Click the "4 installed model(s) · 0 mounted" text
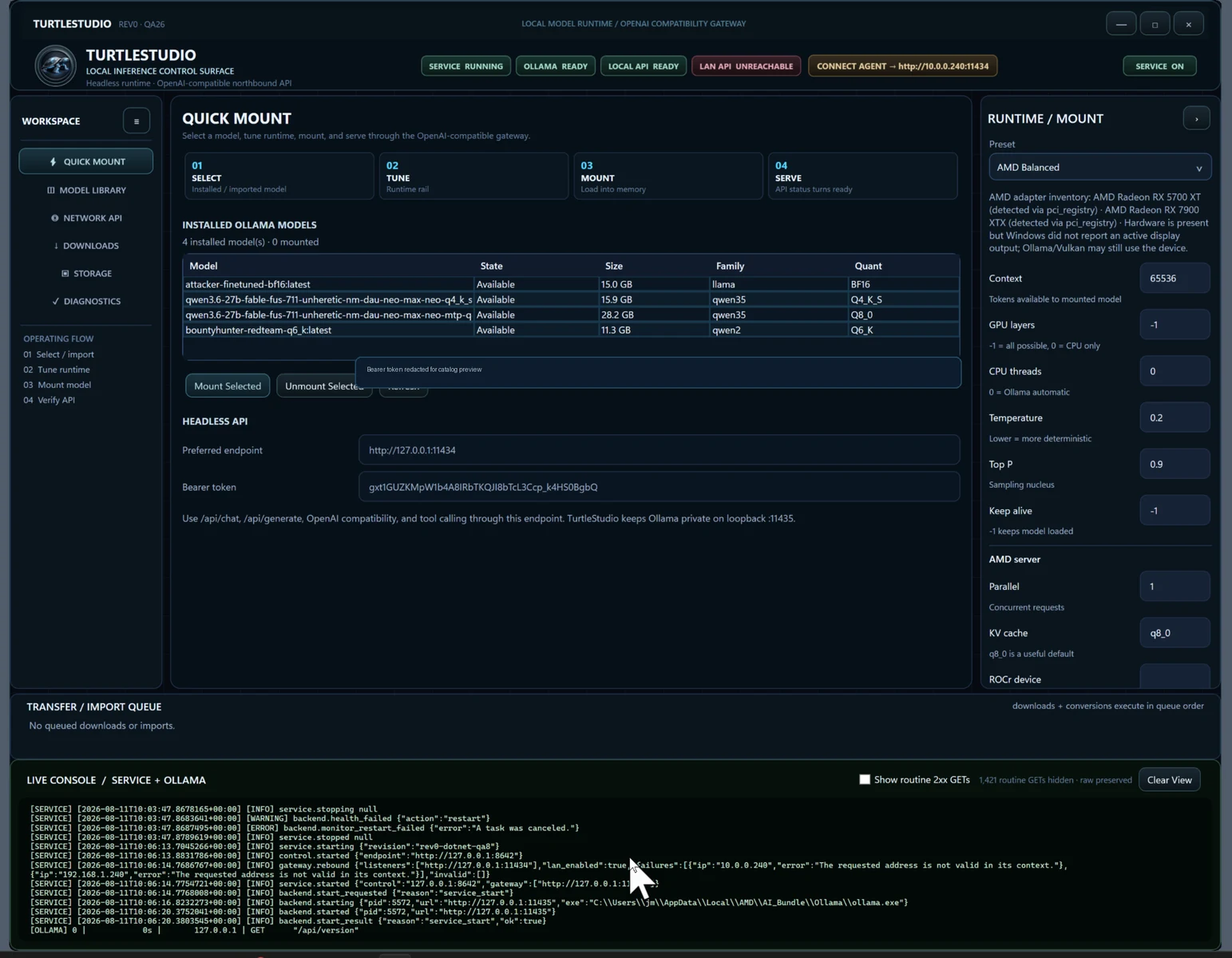 coord(250,242)
